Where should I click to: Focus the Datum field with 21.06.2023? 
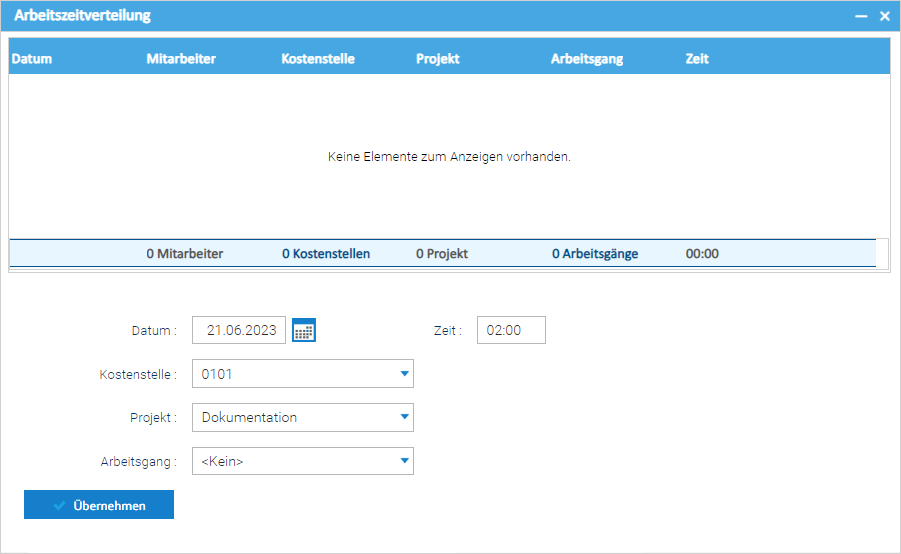(238, 330)
